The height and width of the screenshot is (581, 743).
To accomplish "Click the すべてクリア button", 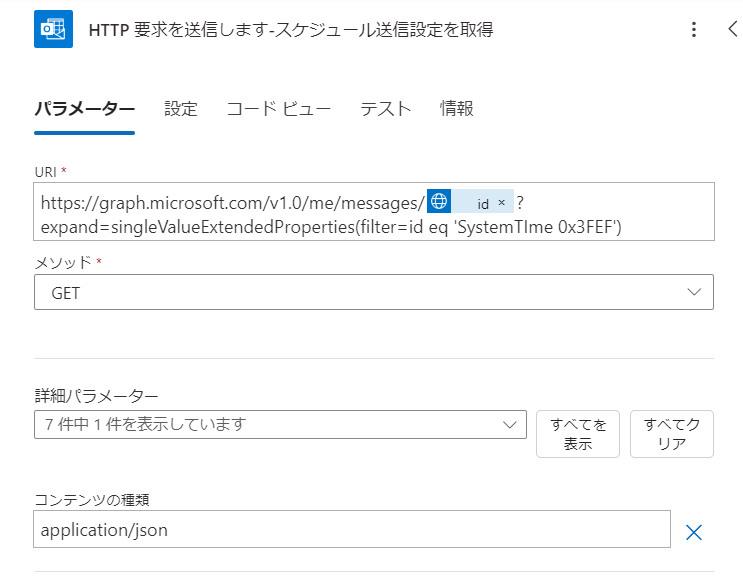I will [671, 434].
